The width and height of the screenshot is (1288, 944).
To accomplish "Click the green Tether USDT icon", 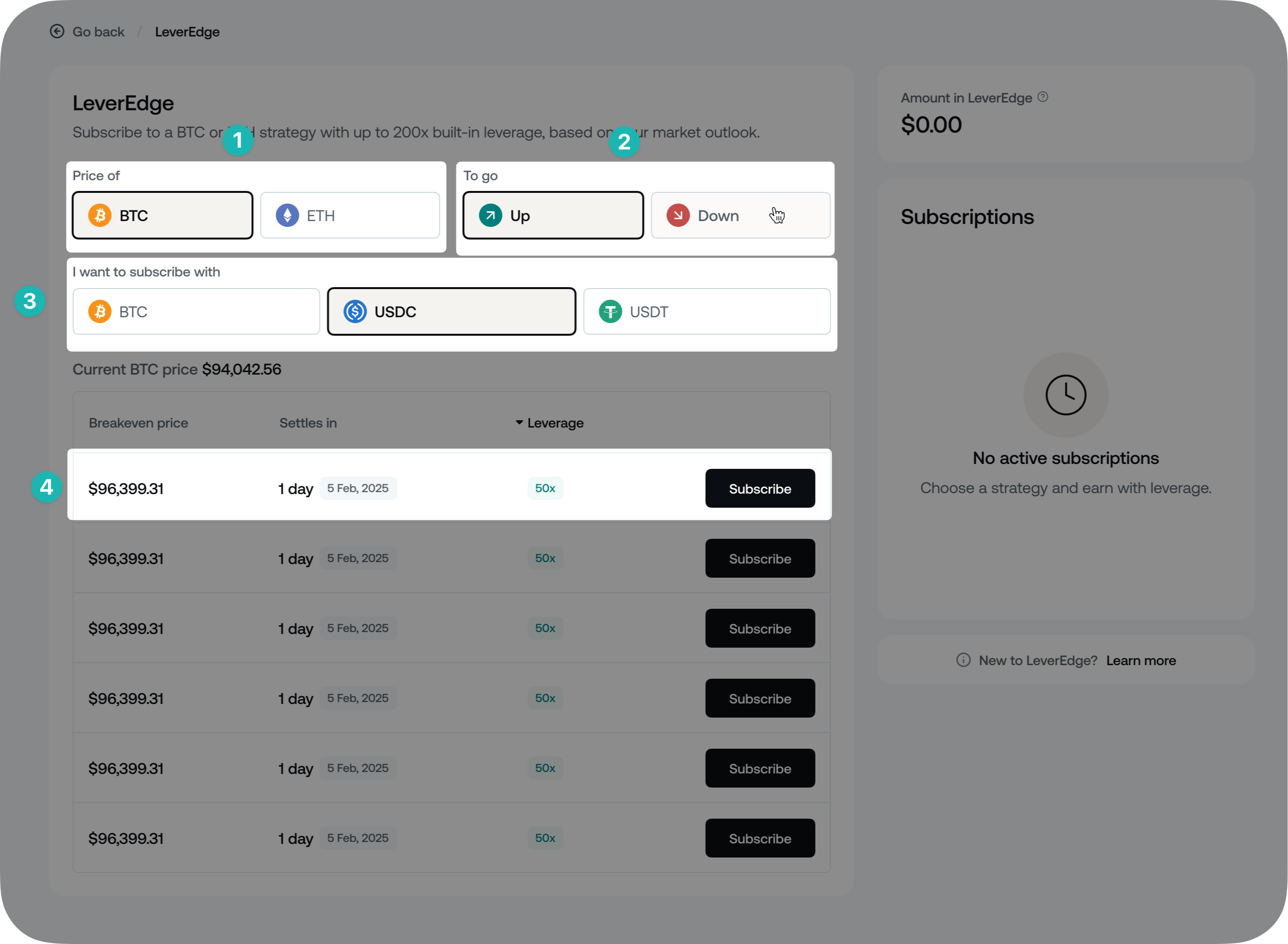I will tap(610, 311).
